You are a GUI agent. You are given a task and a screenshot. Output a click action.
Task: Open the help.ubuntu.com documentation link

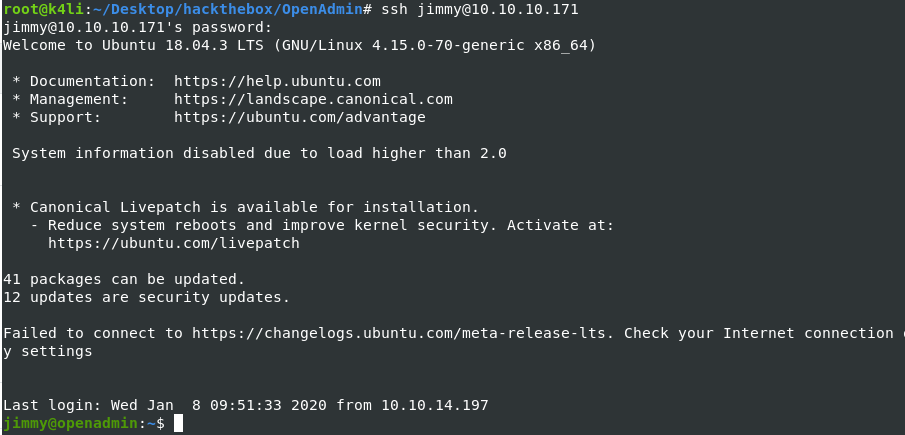tap(277, 81)
